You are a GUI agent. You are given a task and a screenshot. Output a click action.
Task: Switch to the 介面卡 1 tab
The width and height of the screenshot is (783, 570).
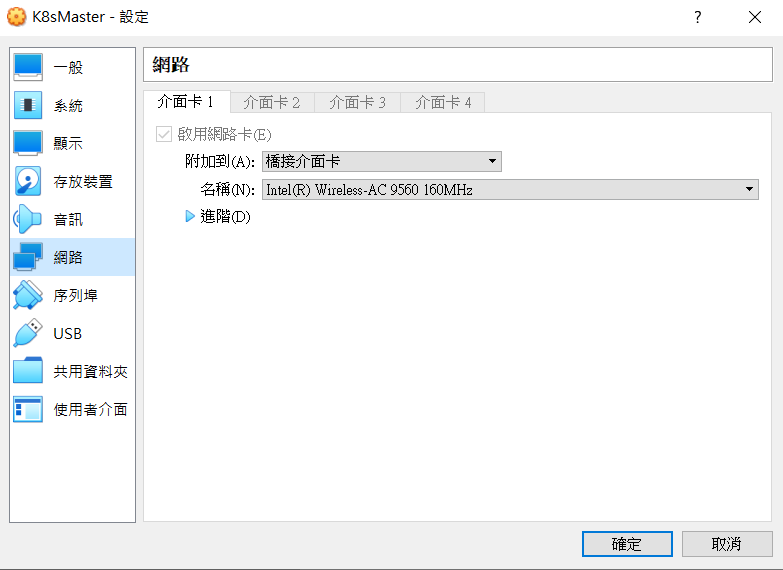coord(186,102)
